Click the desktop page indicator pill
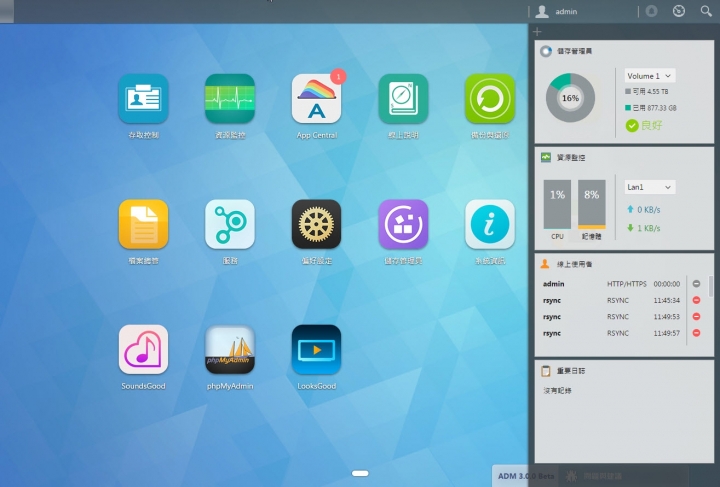 tap(360, 473)
